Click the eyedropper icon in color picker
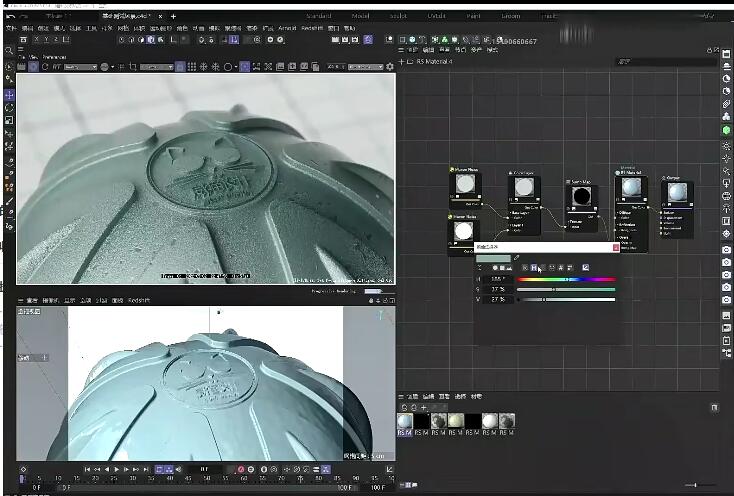This screenshot has width=734, height=496. point(517,257)
